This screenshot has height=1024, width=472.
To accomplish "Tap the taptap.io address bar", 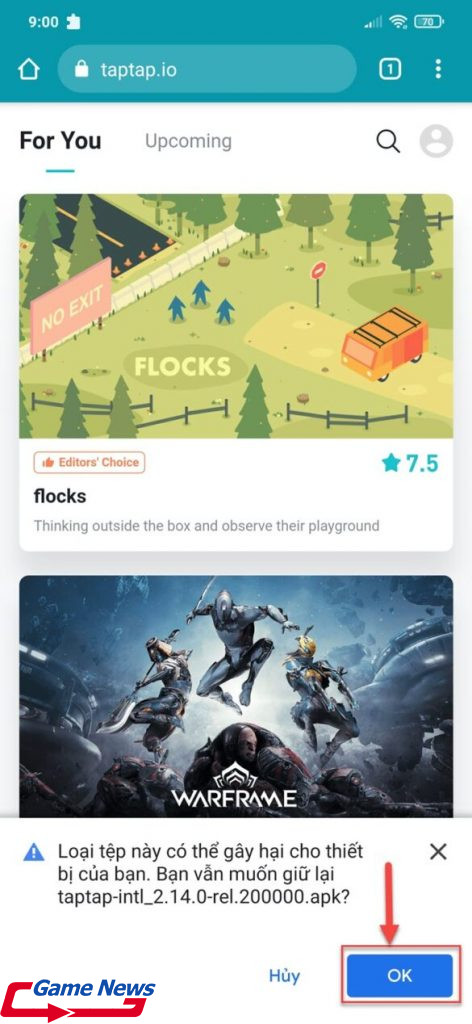I will (x=207, y=69).
